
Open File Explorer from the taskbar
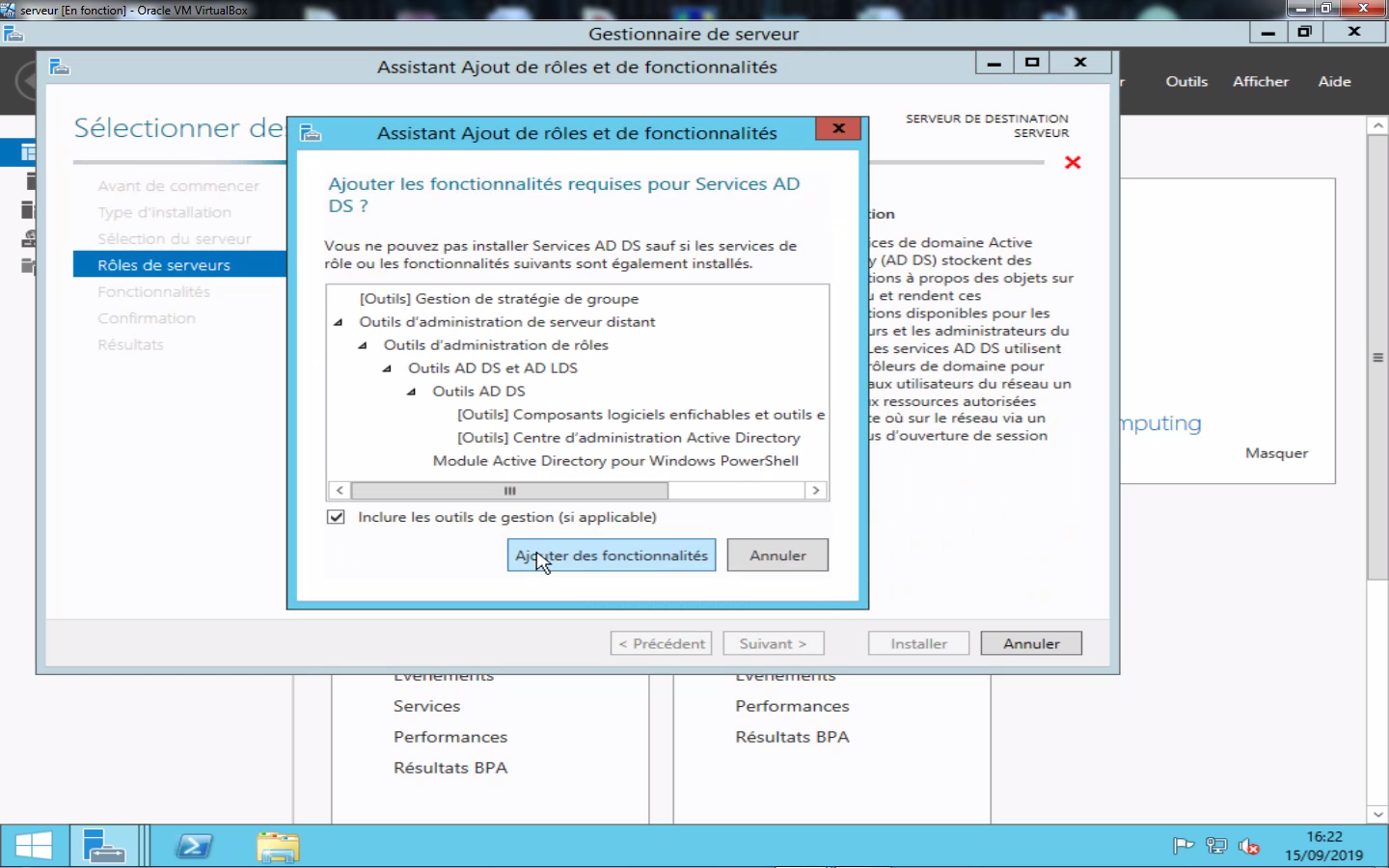click(x=278, y=847)
